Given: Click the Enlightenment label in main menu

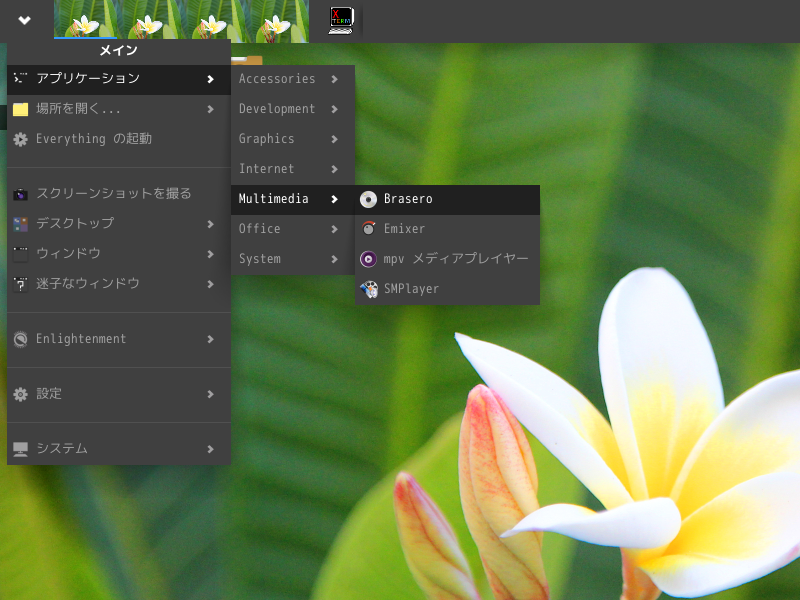Looking at the screenshot, I should 81,339.
